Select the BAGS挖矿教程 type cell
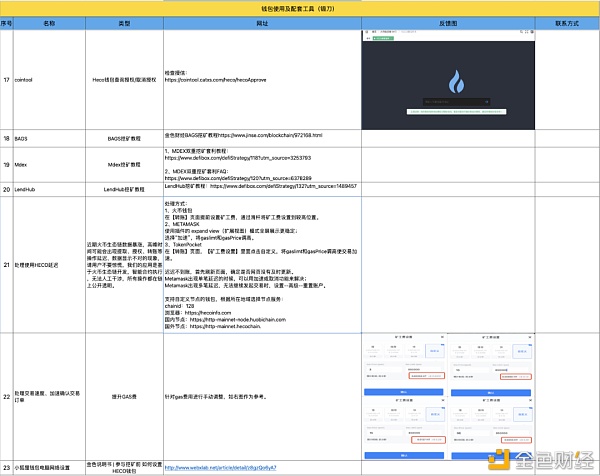 [x=124, y=139]
